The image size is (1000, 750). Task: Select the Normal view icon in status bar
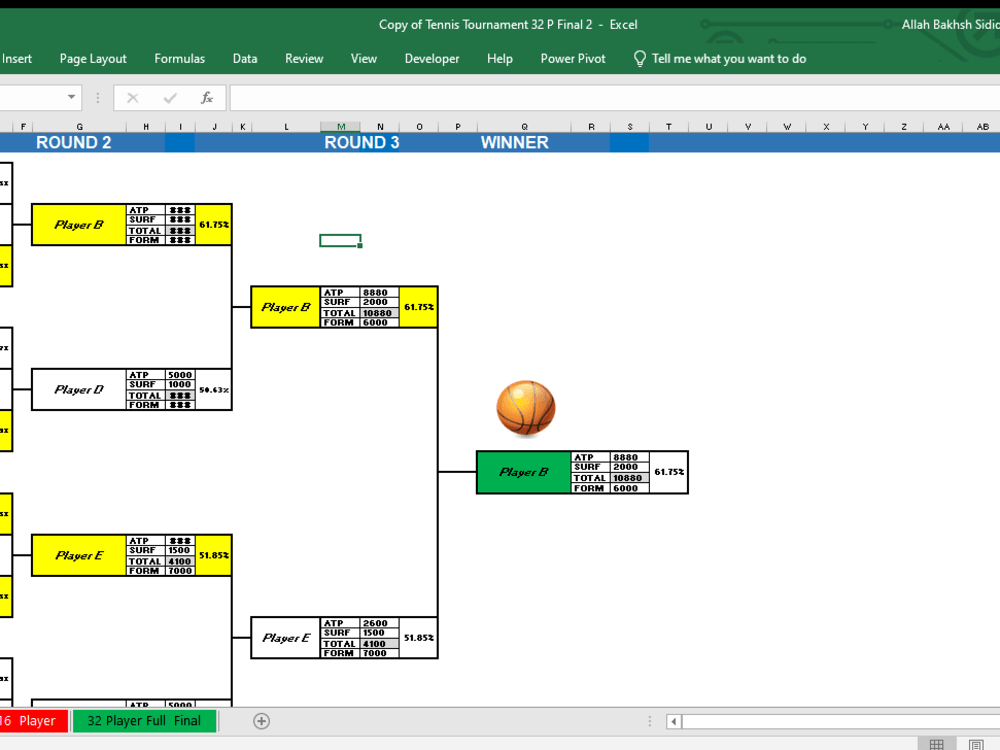point(938,743)
